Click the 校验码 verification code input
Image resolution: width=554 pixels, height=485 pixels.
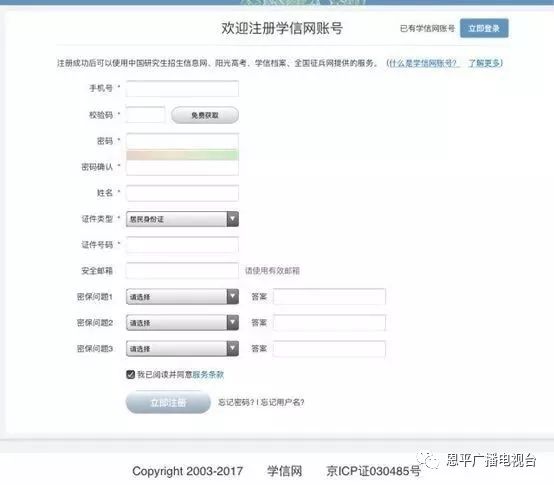tap(146, 114)
